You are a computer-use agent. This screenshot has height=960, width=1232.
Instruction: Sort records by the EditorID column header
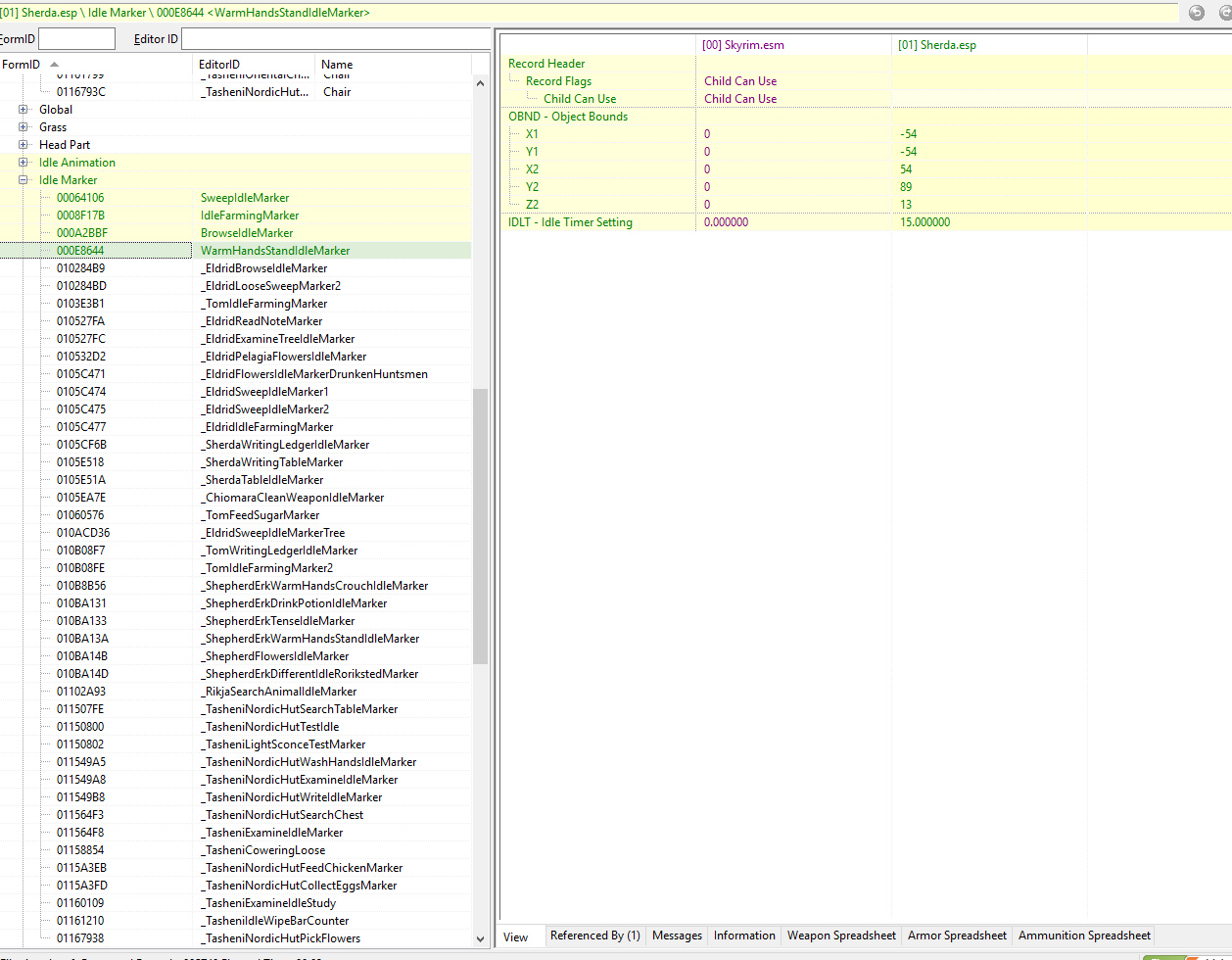click(255, 65)
